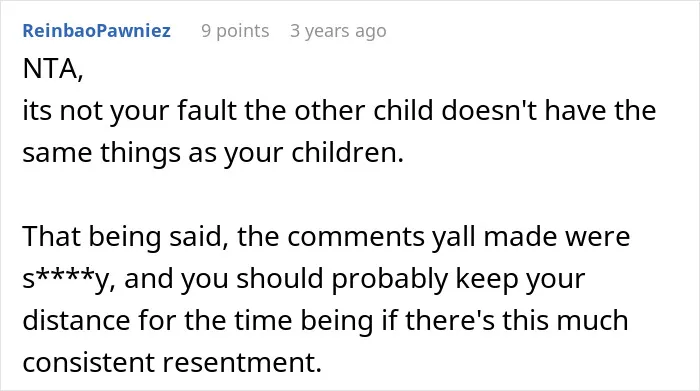Click the phrase "keep your" in the comment
The image size is (700, 391).
pos(520,279)
